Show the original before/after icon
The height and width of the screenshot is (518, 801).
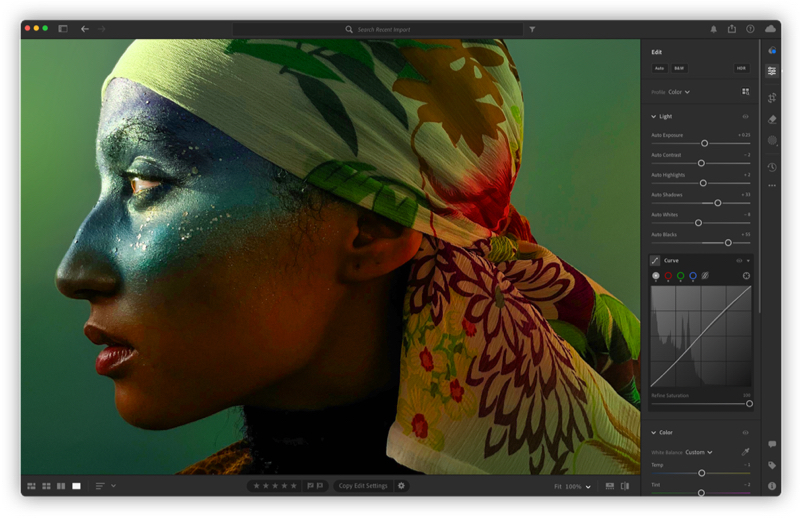tap(625, 486)
